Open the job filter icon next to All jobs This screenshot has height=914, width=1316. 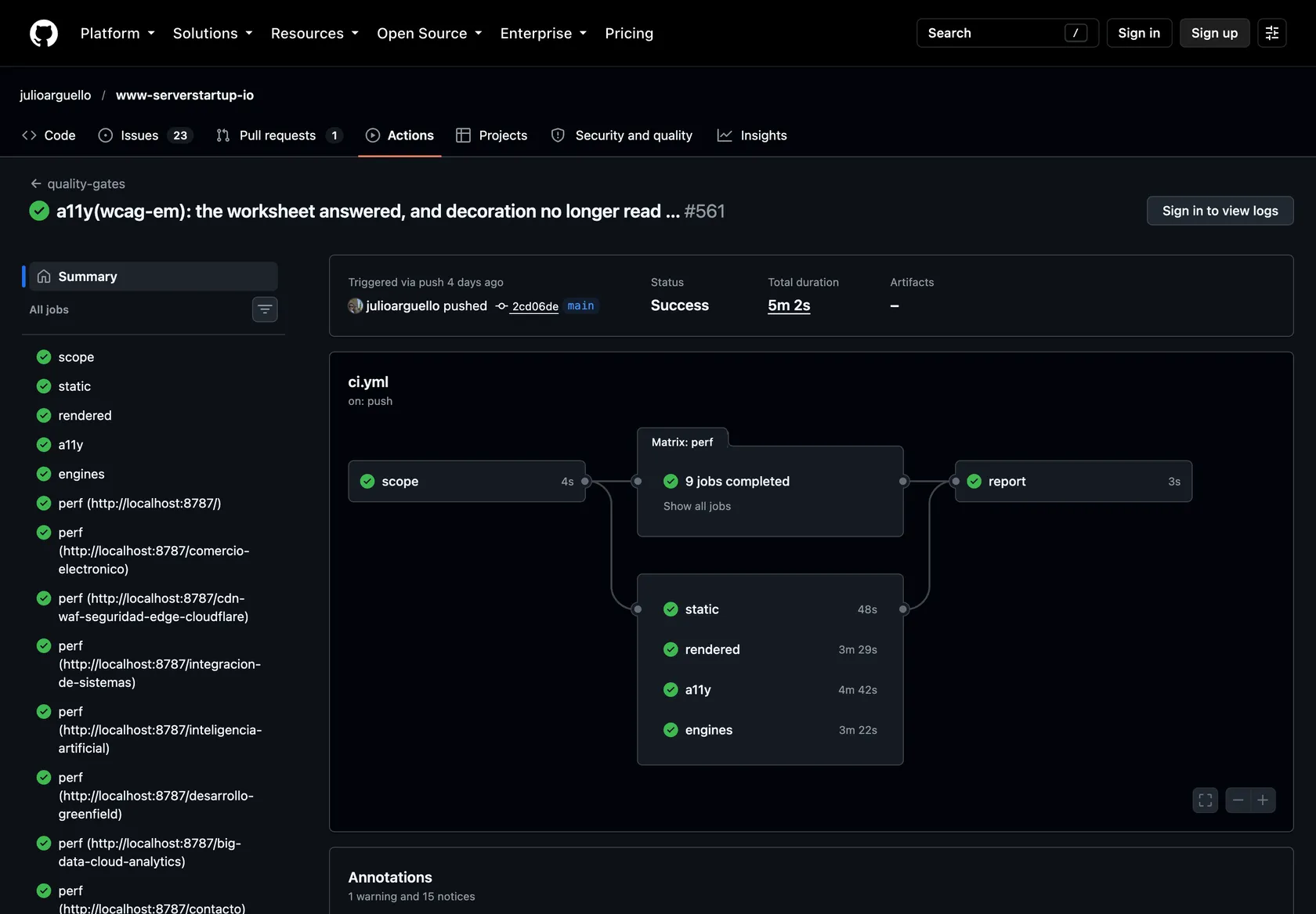[265, 309]
